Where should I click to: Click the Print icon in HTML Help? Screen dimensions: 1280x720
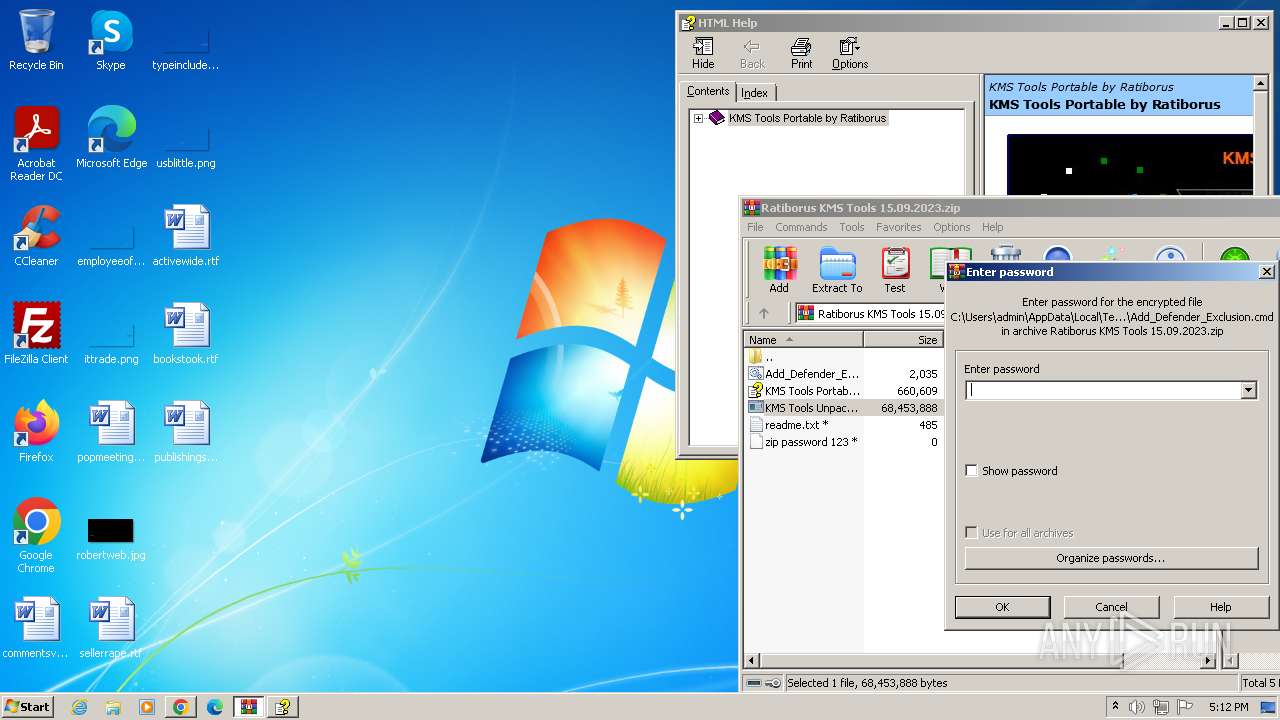(801, 54)
